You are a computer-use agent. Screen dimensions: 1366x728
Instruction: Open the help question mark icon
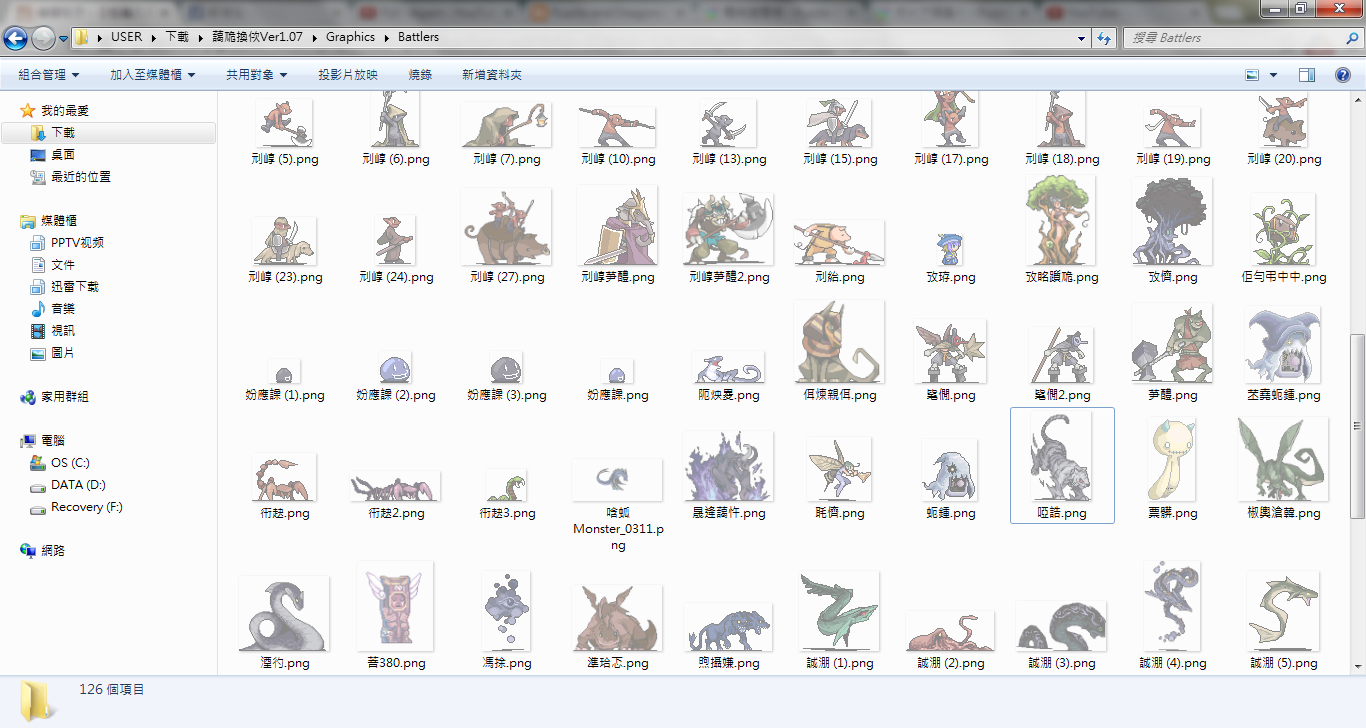pyautogui.click(x=1342, y=75)
